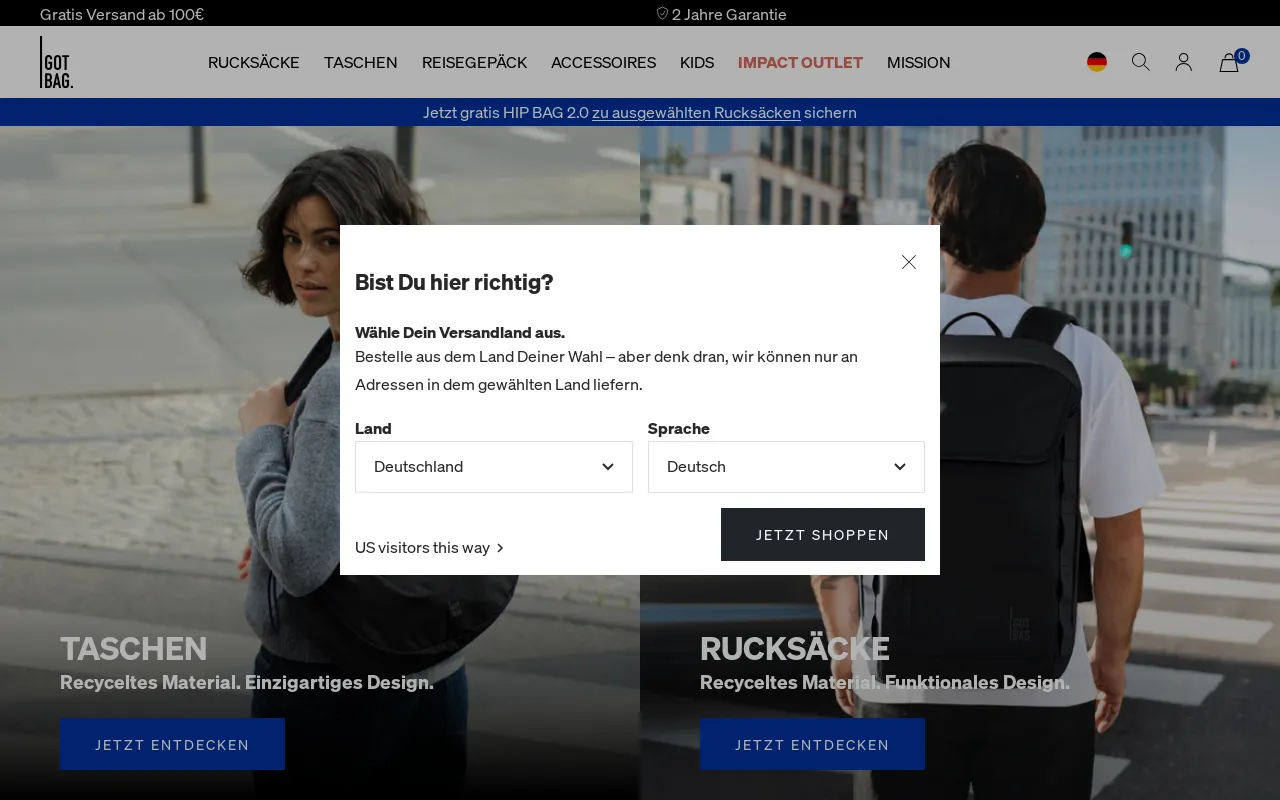Open the user account icon

point(1184,62)
